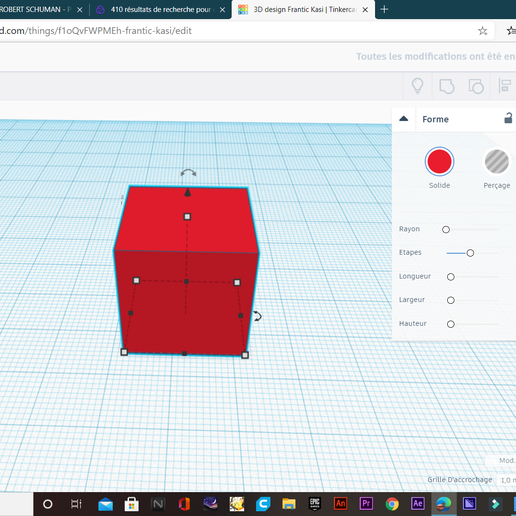The height and width of the screenshot is (516, 516).
Task: Open File Explorer from taskbar
Action: pos(289,504)
